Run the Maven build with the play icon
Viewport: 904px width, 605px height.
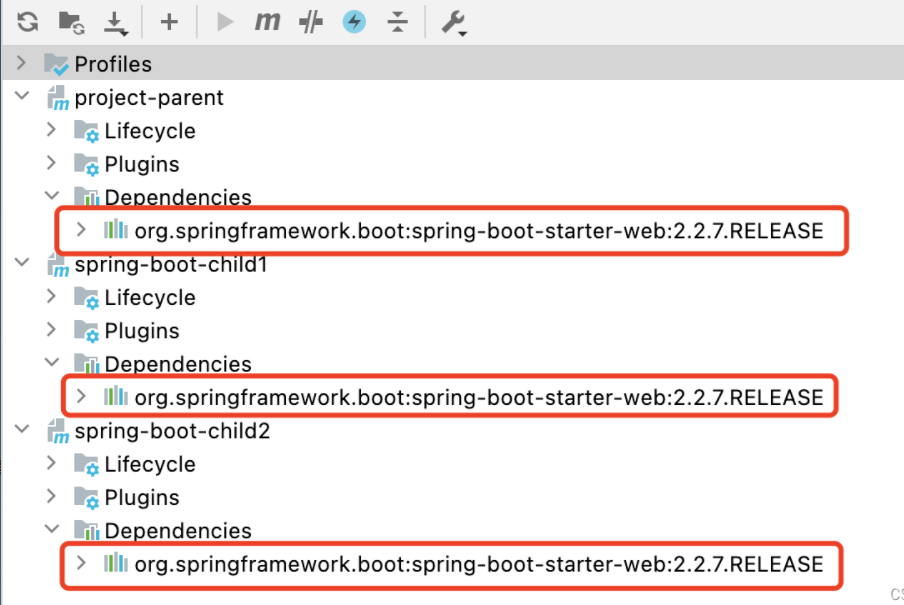tap(222, 23)
